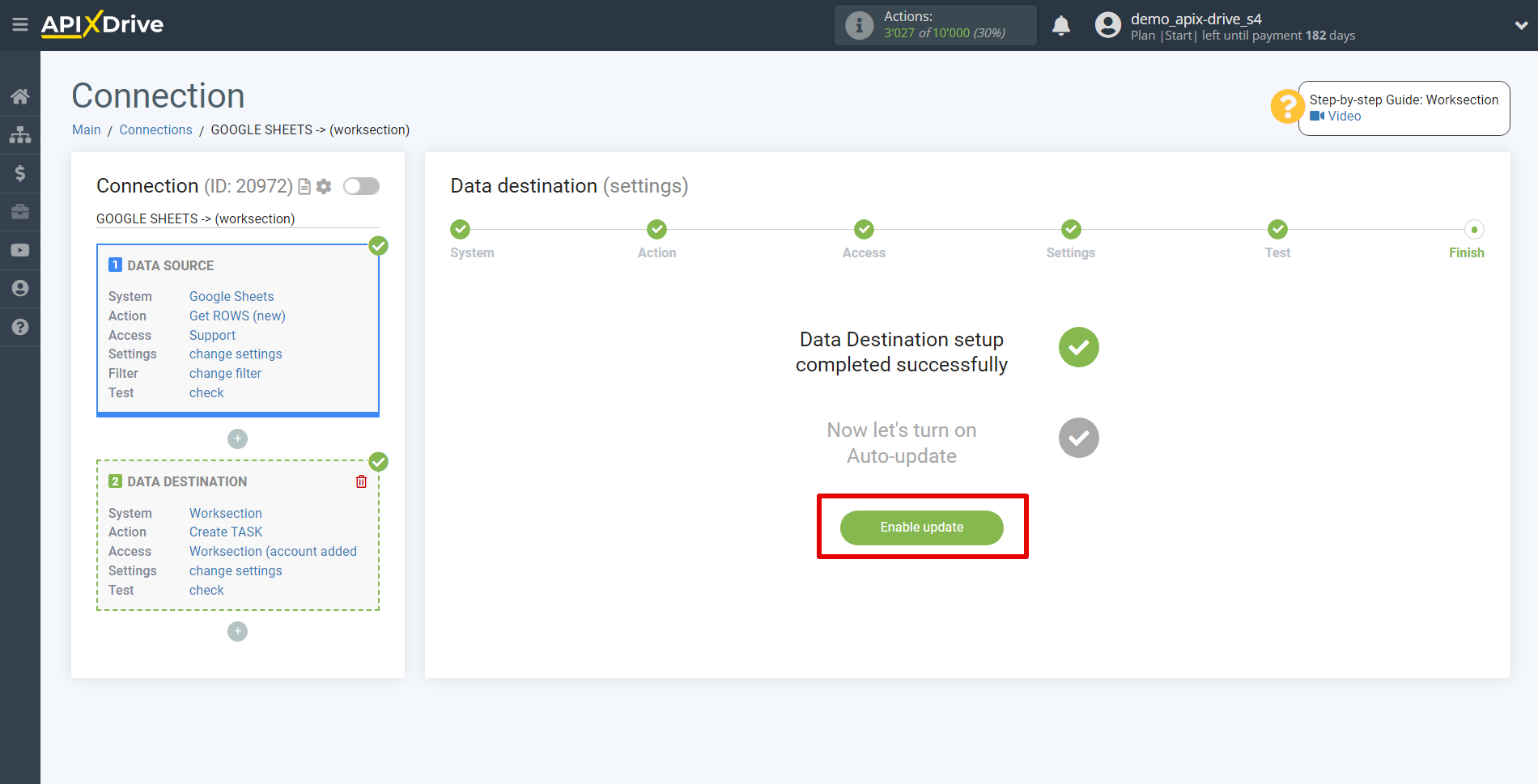Open the home sidebar icon
Image resolution: width=1538 pixels, height=784 pixels.
point(20,96)
